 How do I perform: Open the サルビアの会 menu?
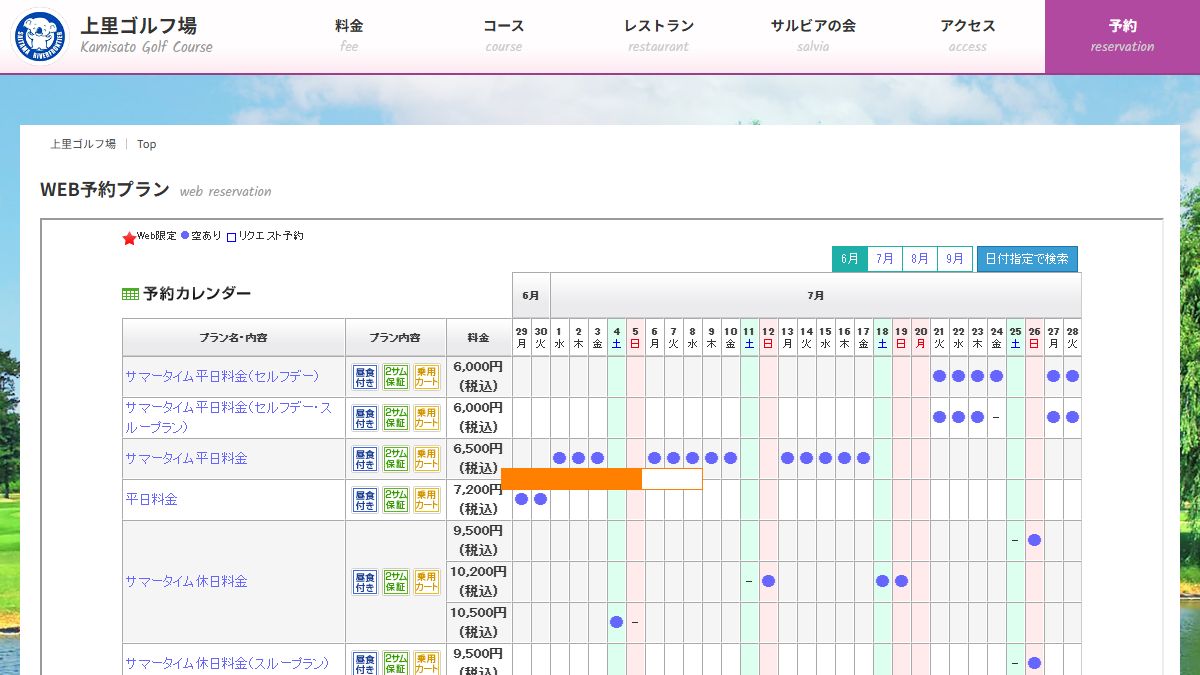pos(813,36)
